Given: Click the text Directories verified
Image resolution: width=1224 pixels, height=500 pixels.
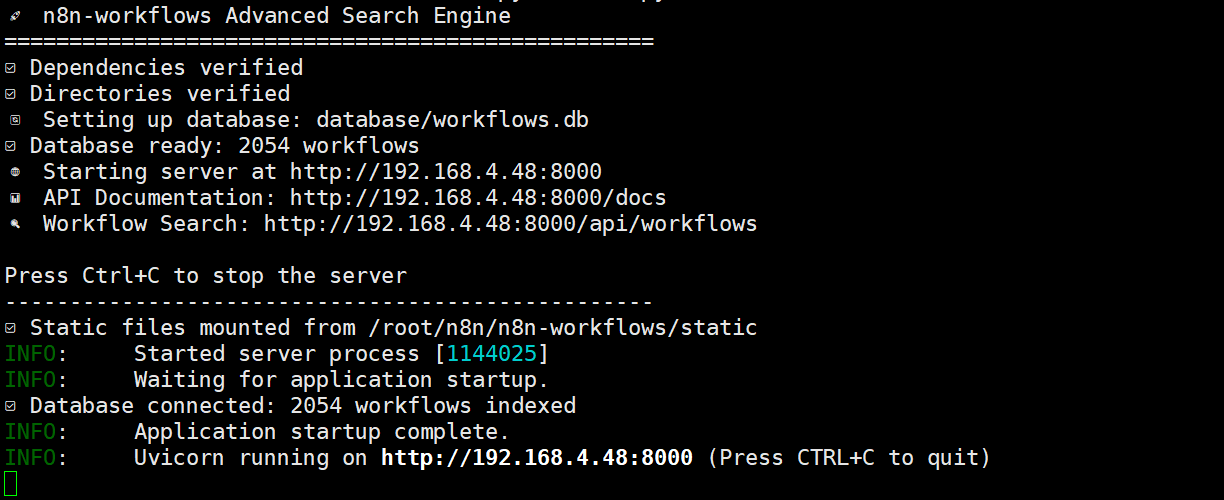Looking at the screenshot, I should pyautogui.click(x=160, y=94).
